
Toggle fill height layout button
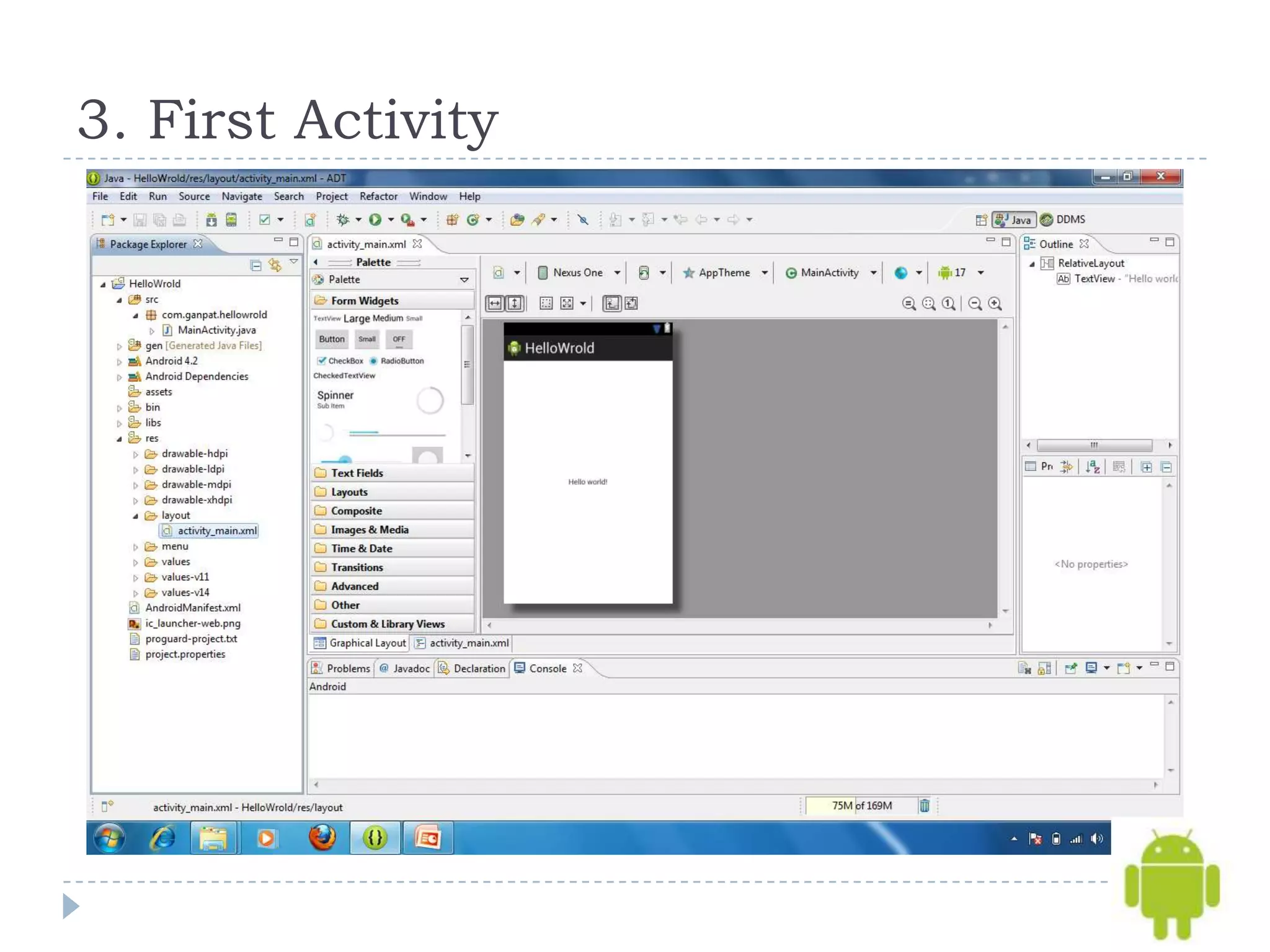point(515,303)
